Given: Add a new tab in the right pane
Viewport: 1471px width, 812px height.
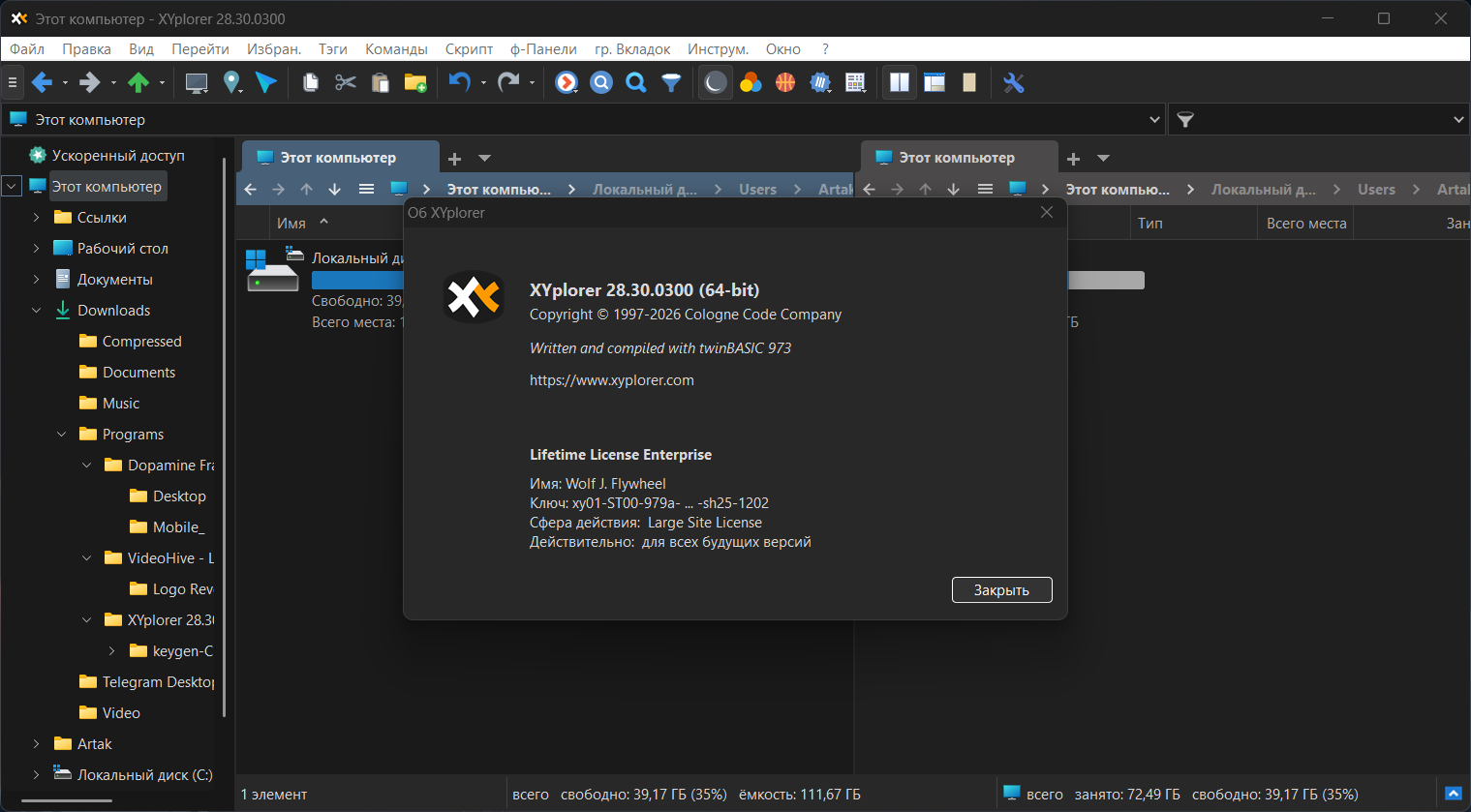Looking at the screenshot, I should click(1073, 158).
